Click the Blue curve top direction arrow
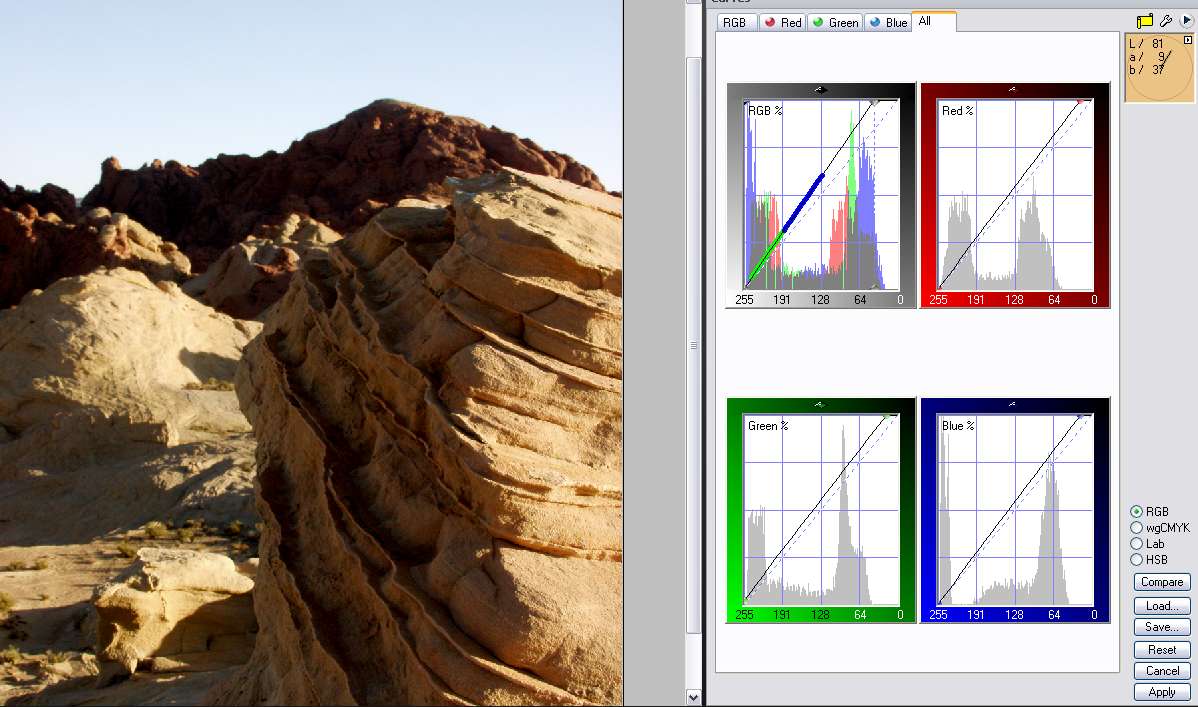Viewport: 1198px width, 707px height. tap(1012, 404)
